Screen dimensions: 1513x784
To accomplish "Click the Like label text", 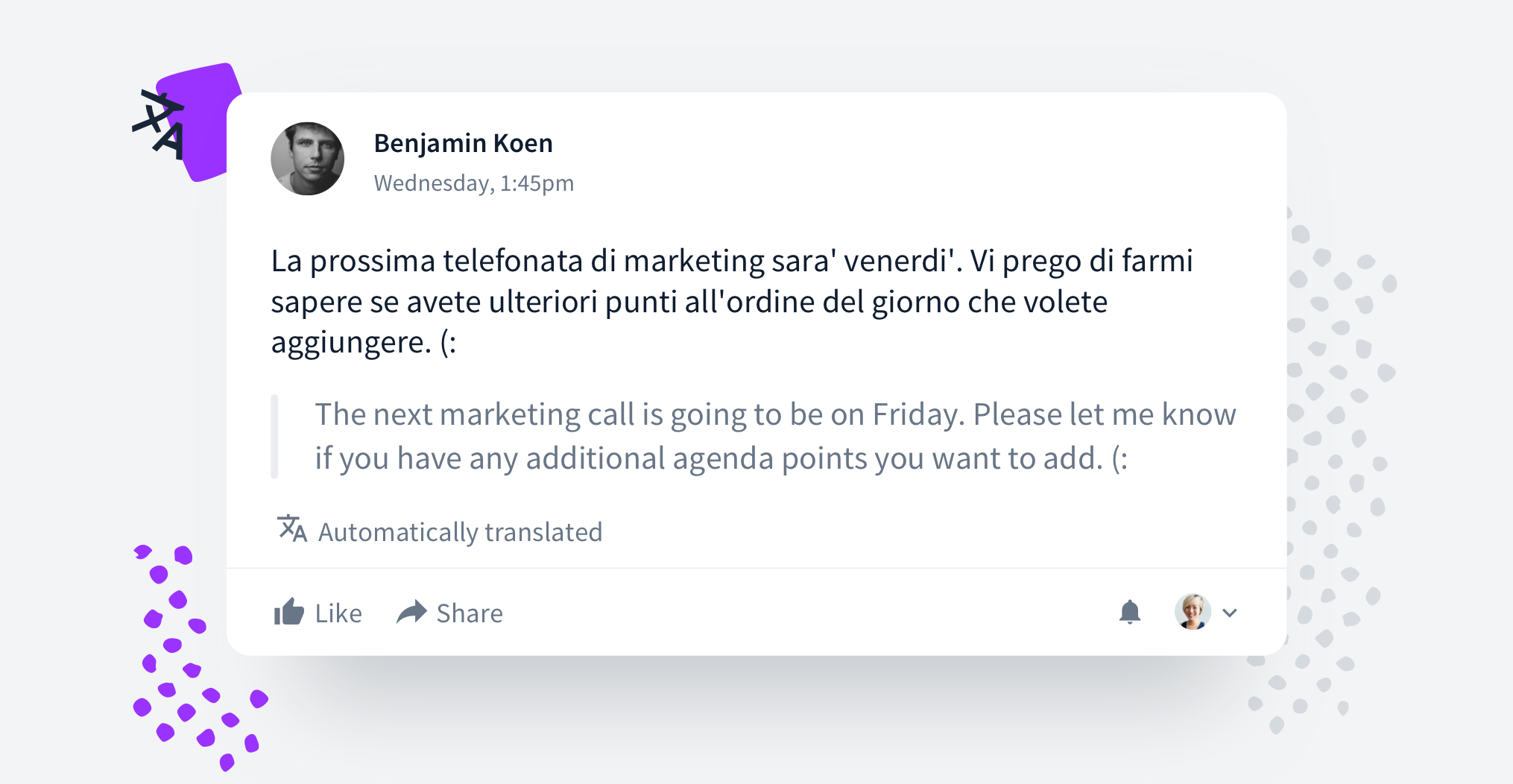I will [x=338, y=613].
